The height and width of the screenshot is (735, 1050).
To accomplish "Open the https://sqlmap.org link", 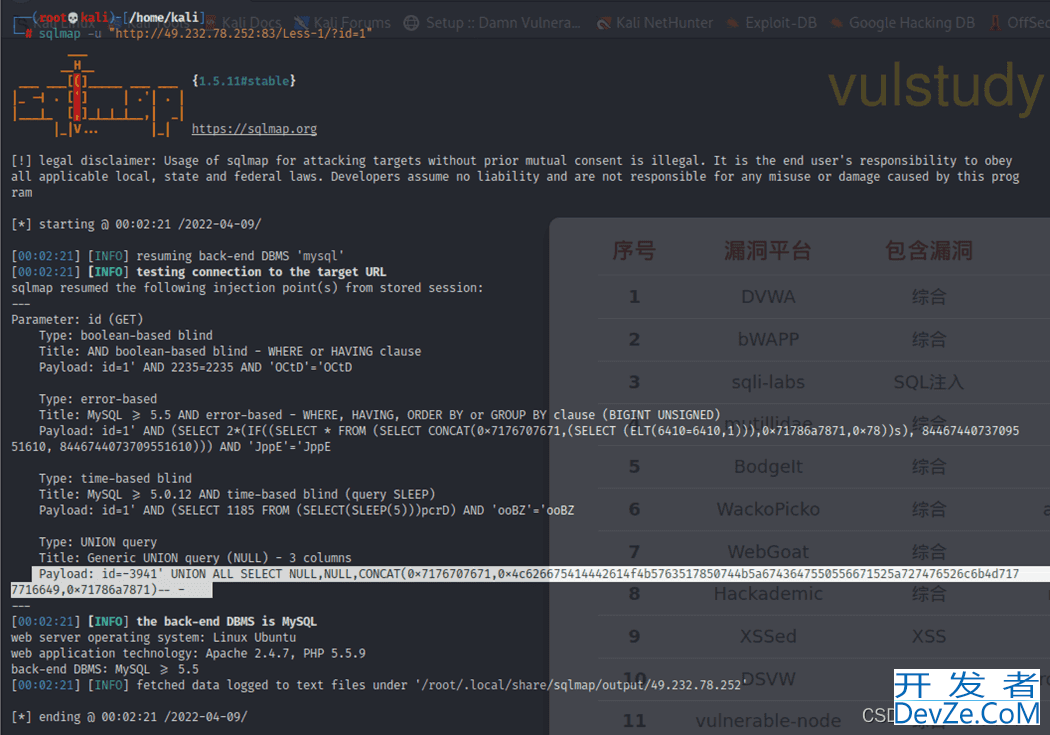I will point(254,129).
